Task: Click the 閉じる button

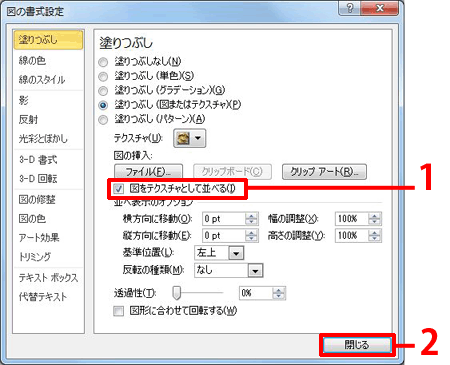Action: click(x=357, y=345)
